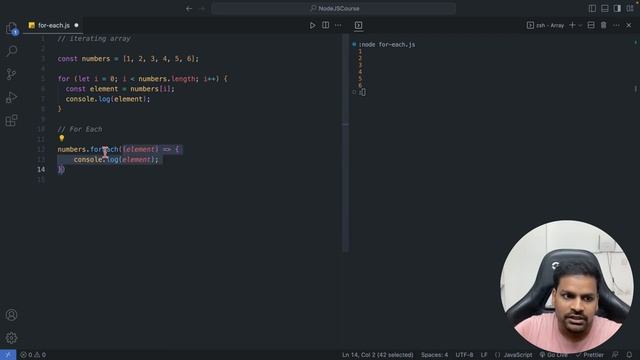Click Ln 14, Col 2 status entry
The height and width of the screenshot is (360, 640).
click(x=378, y=355)
